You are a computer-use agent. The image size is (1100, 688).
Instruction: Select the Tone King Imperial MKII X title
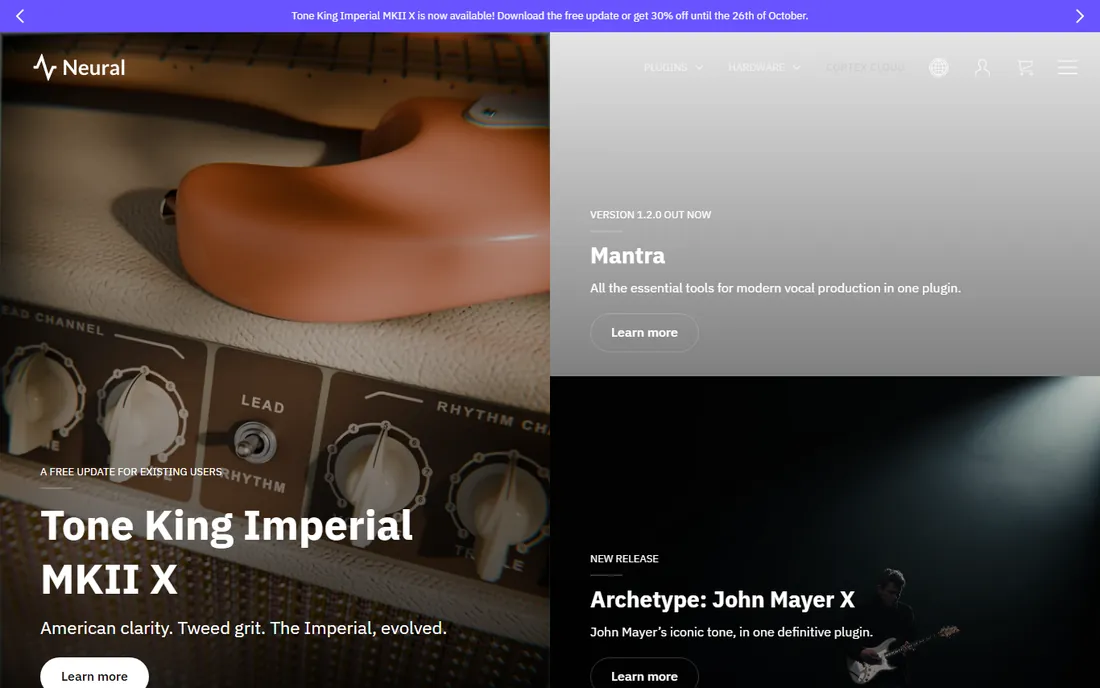(x=227, y=552)
